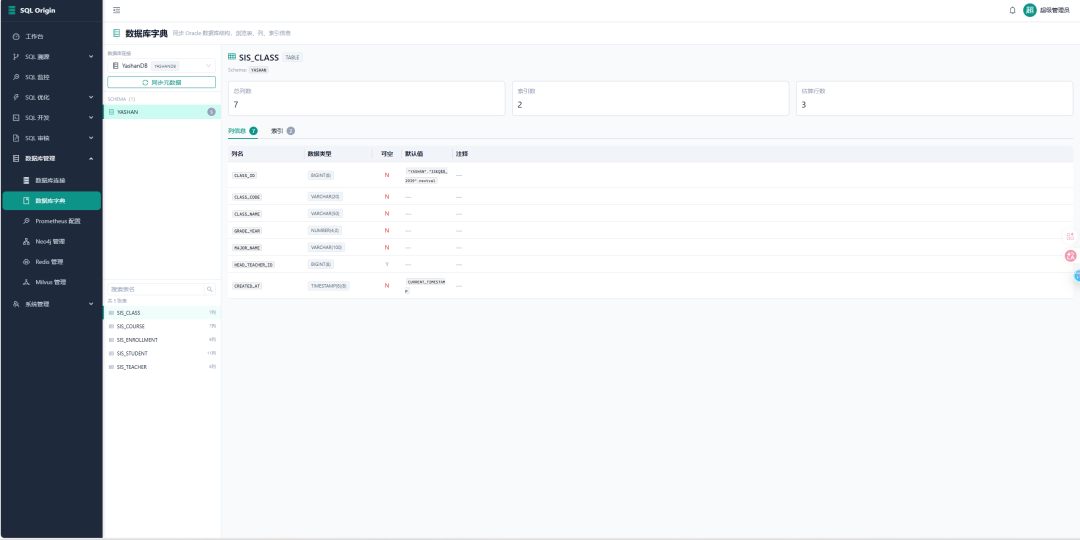Click the 总列数 stat card
The width and height of the screenshot is (1080, 540).
pyautogui.click(x=366, y=98)
